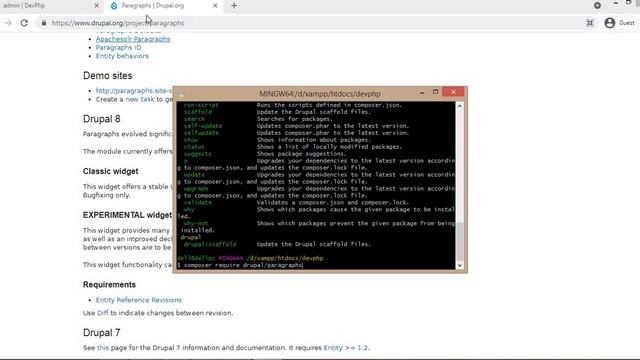Click the terminal vertical scrollbar thumb
640x360 pixels.
click(x=460, y=241)
